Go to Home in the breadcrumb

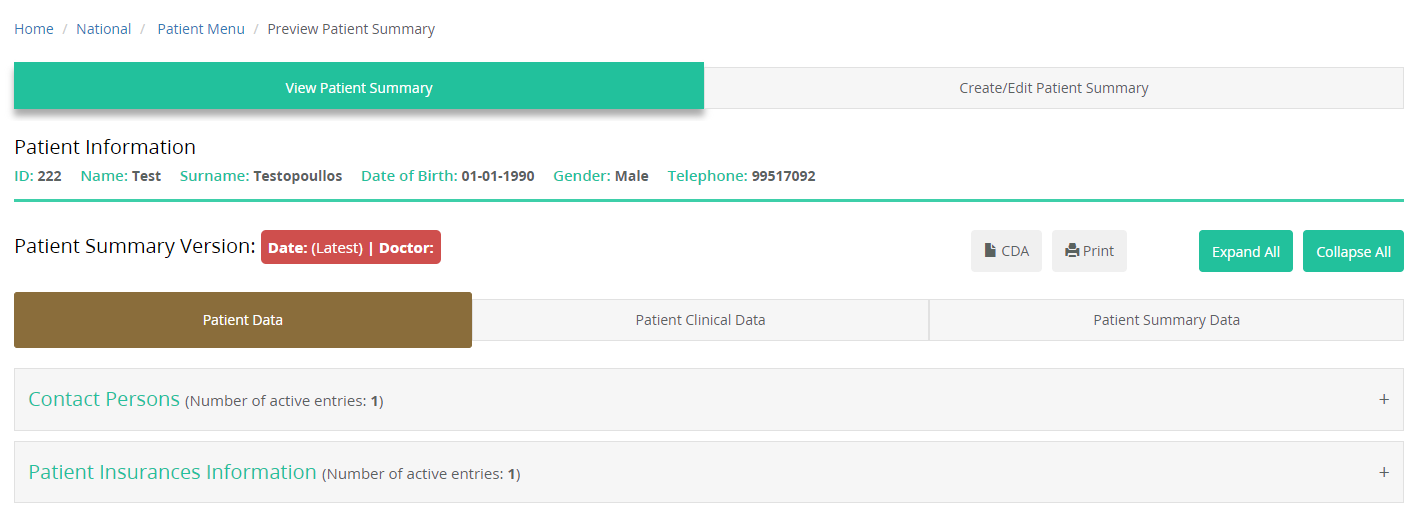coord(34,29)
